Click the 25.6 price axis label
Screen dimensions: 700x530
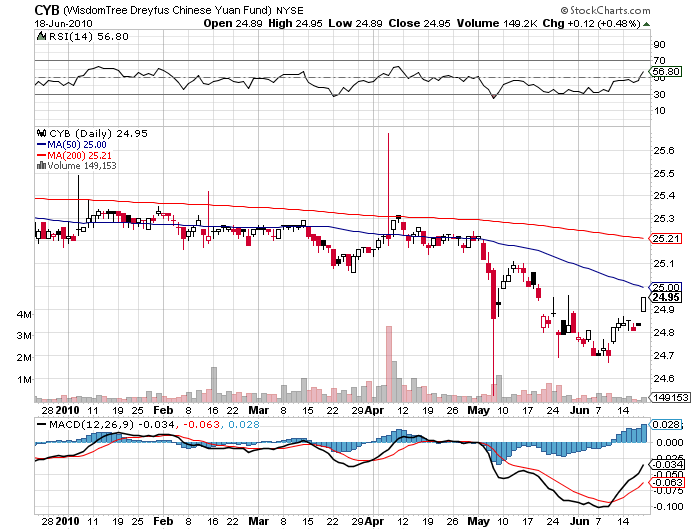pos(664,150)
